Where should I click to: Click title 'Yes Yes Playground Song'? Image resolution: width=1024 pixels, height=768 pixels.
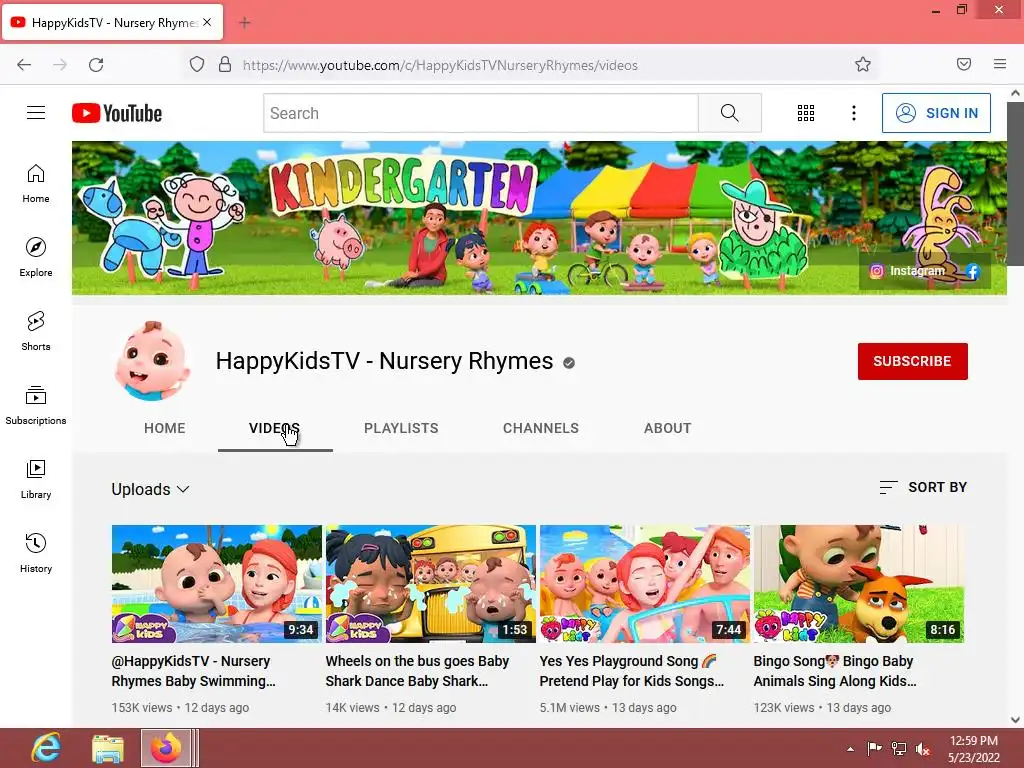point(632,671)
